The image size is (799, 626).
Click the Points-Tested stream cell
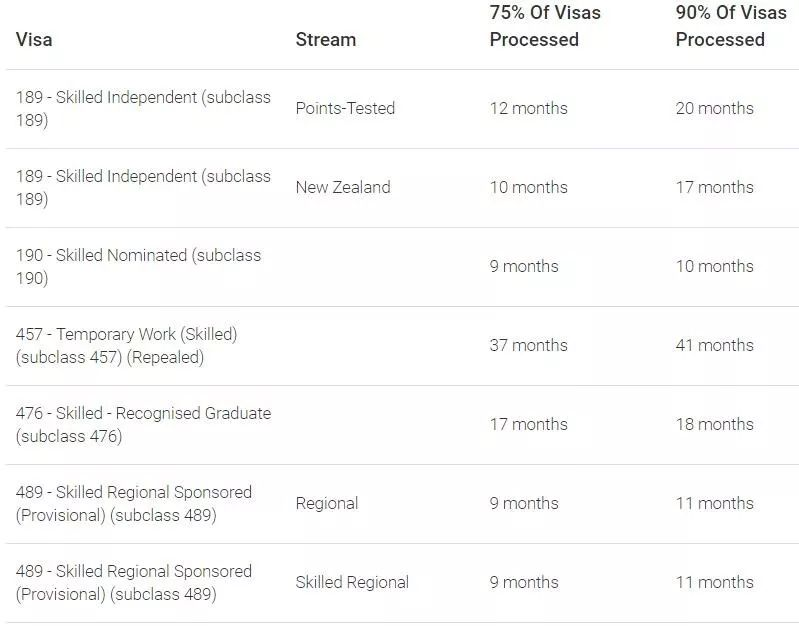tap(345, 108)
